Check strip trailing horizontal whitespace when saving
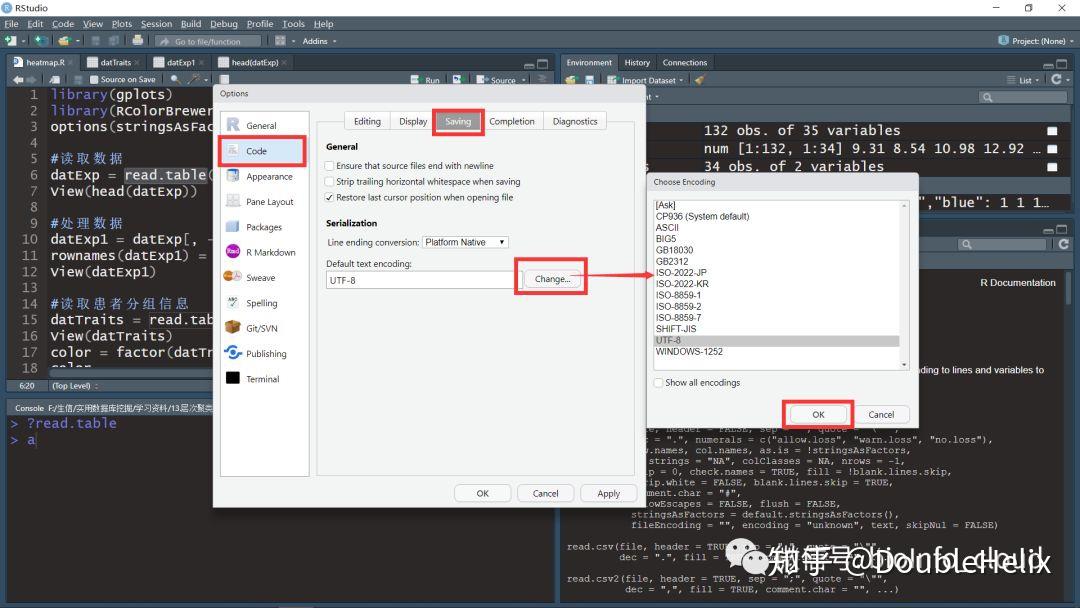The image size is (1080, 608). [329, 180]
